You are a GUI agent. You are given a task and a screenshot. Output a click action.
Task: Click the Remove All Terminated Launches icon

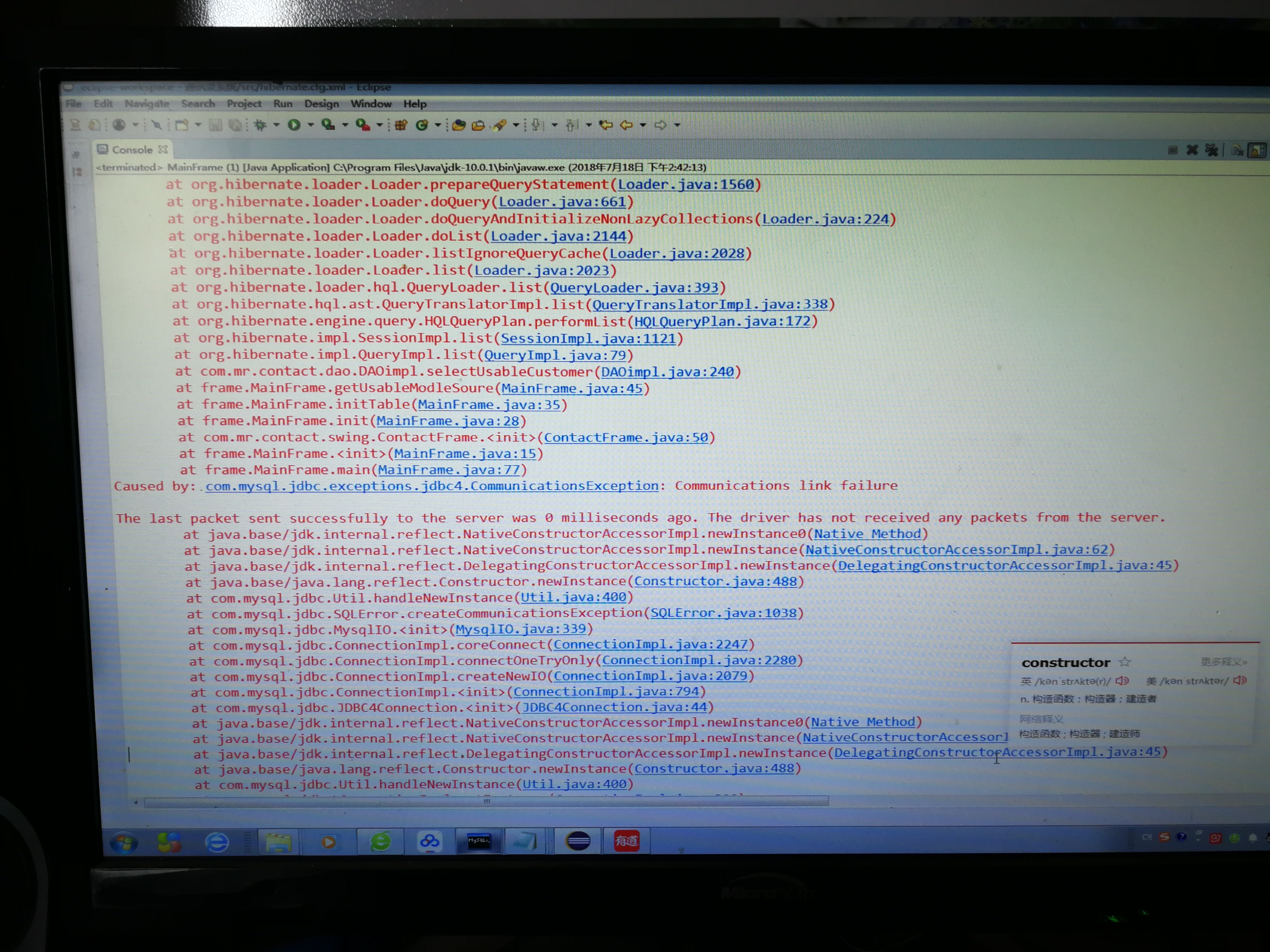[x=1211, y=150]
